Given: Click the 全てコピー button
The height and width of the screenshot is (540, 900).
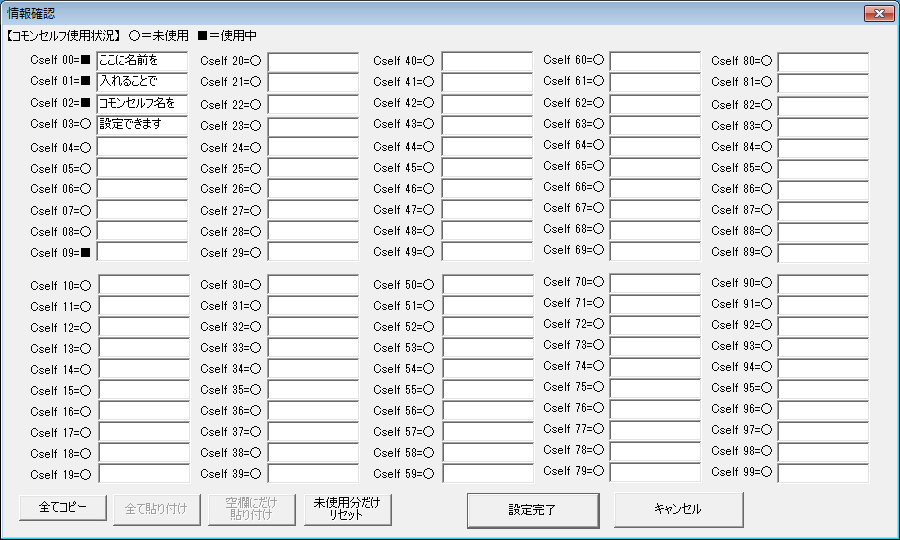Looking at the screenshot, I should pyautogui.click(x=63, y=508).
